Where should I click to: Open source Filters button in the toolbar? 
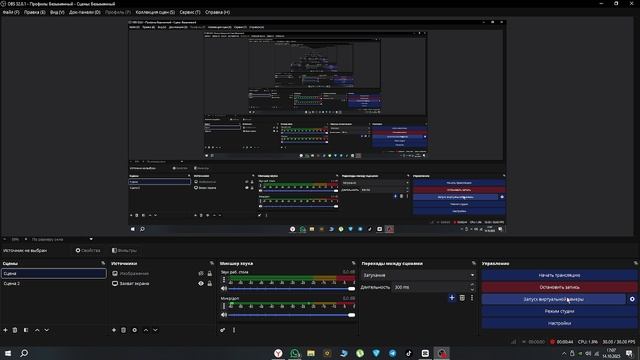tap(124, 250)
